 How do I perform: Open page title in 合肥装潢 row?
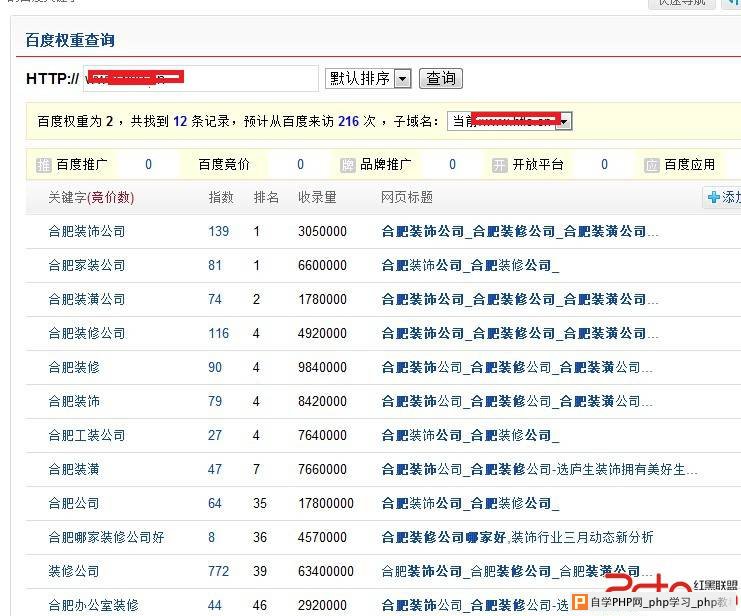click(x=540, y=469)
